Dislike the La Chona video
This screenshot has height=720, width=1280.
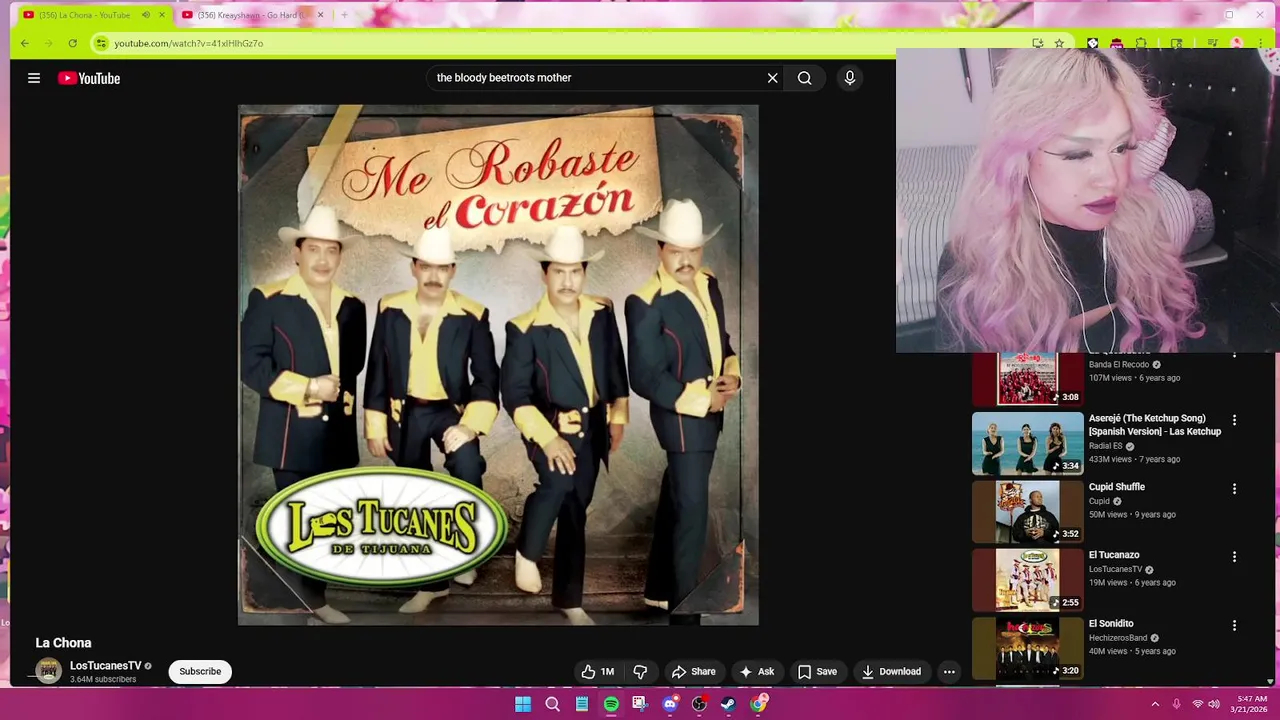tap(640, 672)
